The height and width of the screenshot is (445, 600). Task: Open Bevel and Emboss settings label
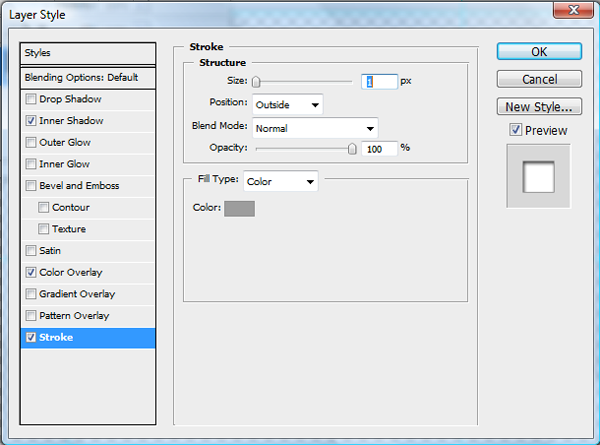79,186
